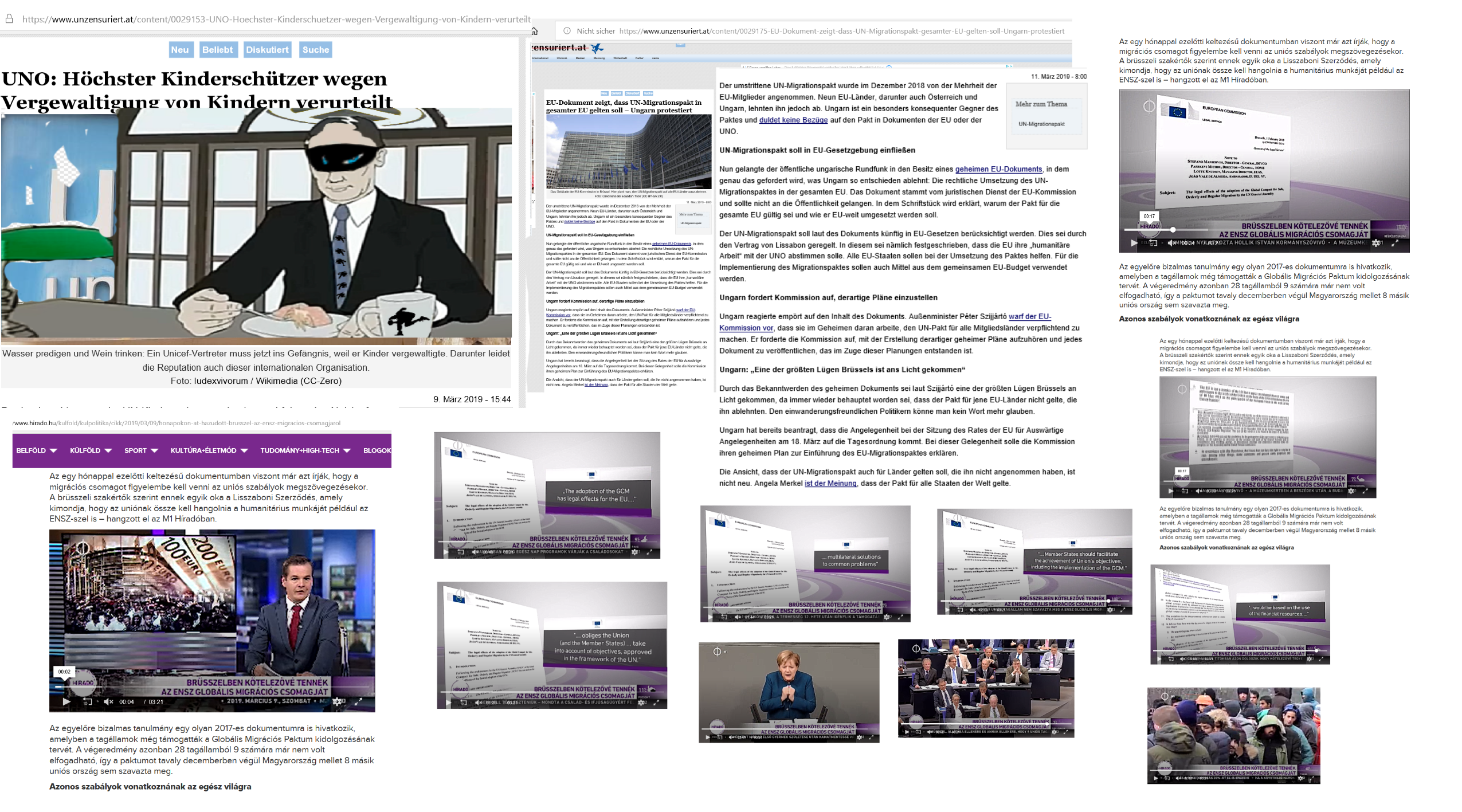Viewport: 1462px width, 812px height.
Task: Click the rewind 10 seconds icon in anchor video
Action: tap(87, 701)
